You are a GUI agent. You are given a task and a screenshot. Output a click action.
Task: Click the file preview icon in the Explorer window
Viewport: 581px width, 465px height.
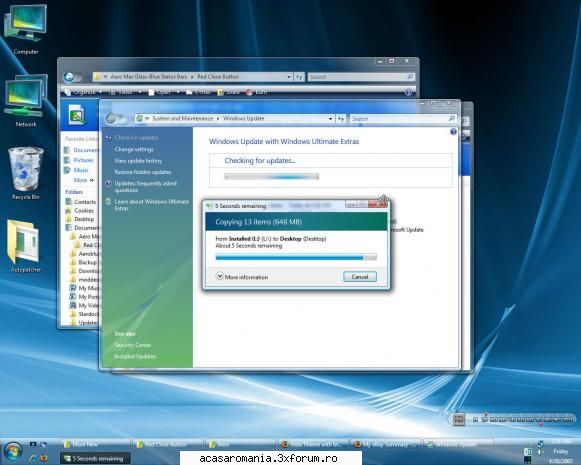77,114
